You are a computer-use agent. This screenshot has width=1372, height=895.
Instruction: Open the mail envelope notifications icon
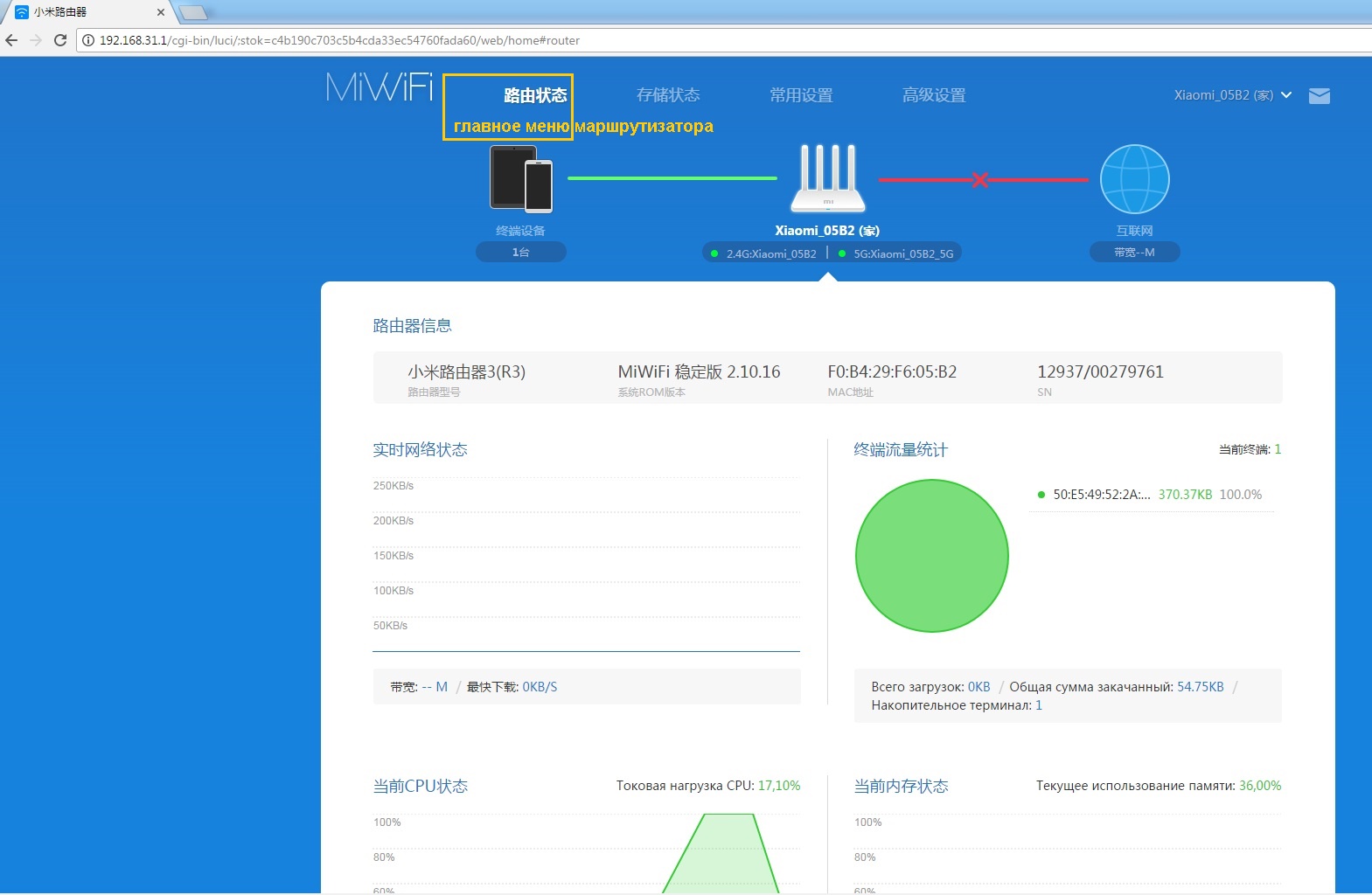(x=1319, y=96)
